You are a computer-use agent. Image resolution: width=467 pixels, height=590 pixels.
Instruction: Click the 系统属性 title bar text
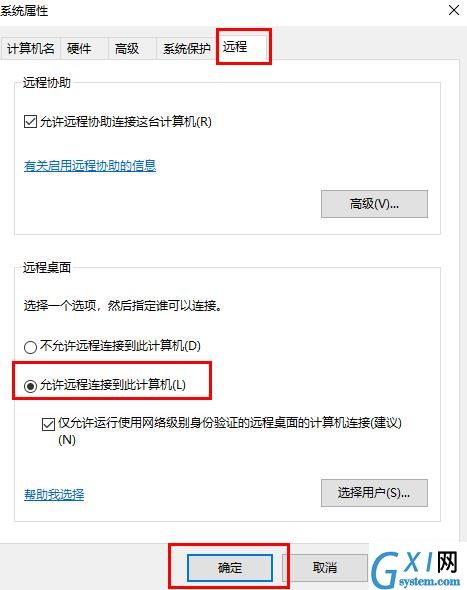(24, 11)
